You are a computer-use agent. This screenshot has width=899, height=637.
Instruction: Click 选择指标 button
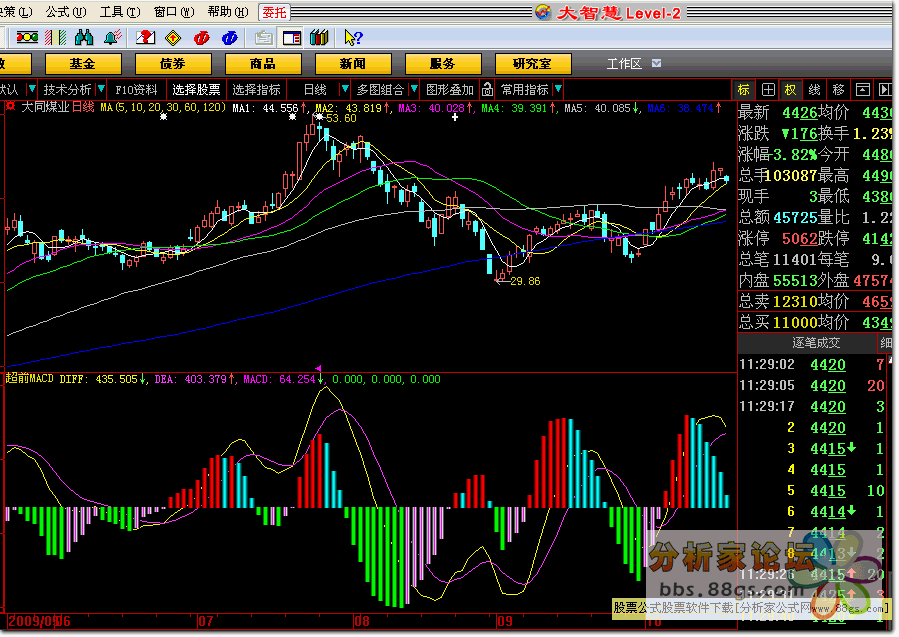(256, 89)
